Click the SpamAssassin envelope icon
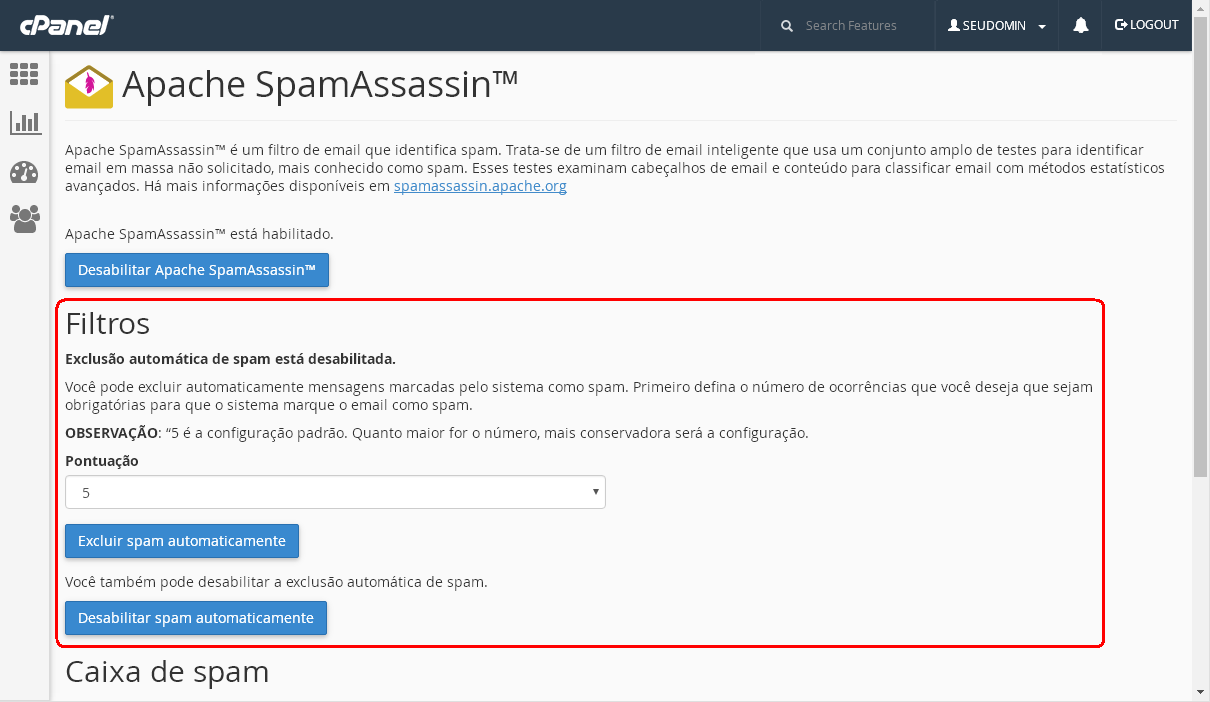The height and width of the screenshot is (702, 1210). (89, 87)
